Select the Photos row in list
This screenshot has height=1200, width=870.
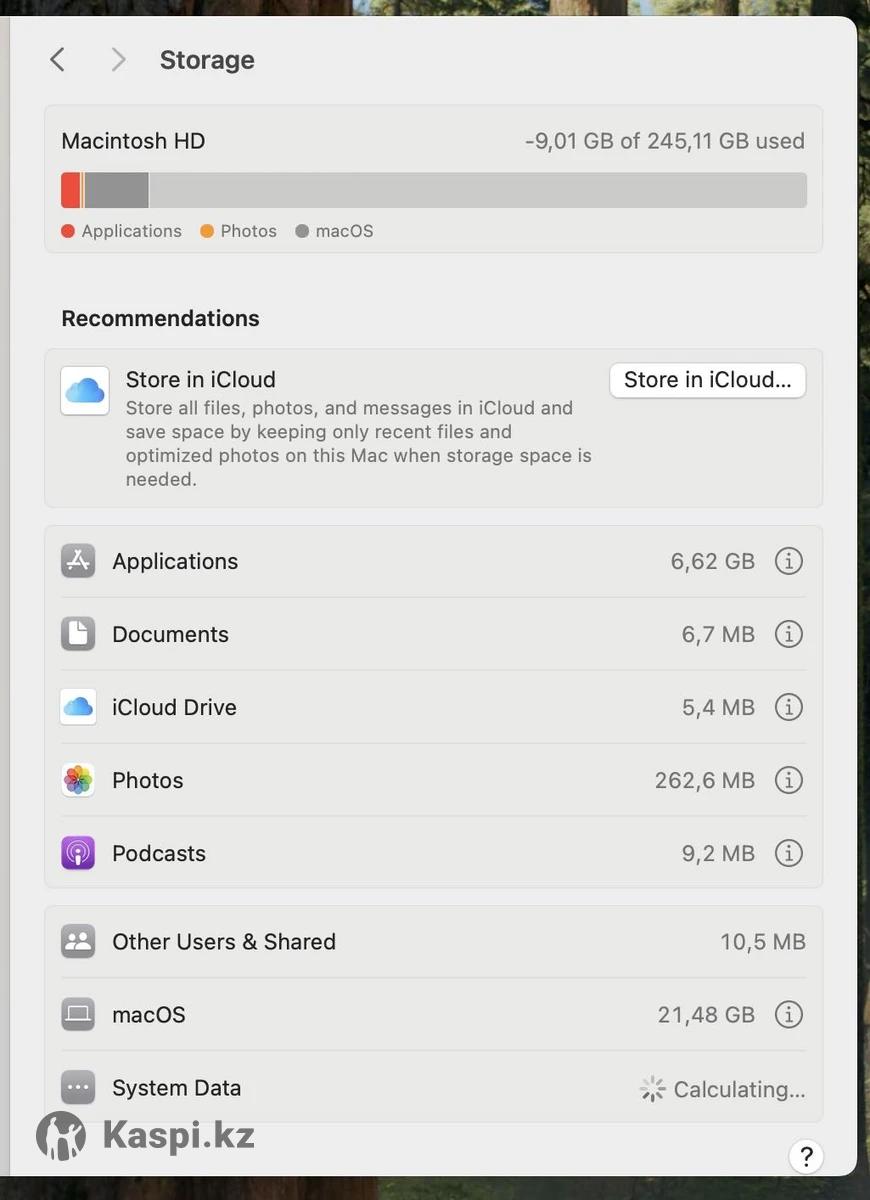(433, 780)
